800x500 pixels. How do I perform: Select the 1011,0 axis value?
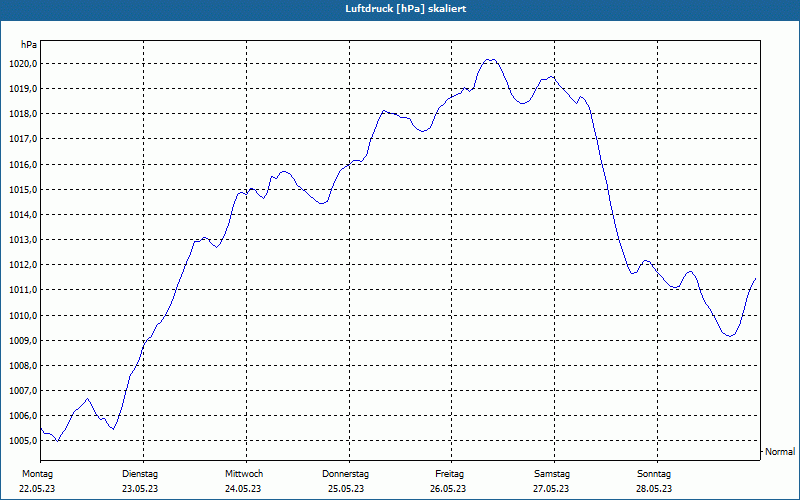coord(23,290)
